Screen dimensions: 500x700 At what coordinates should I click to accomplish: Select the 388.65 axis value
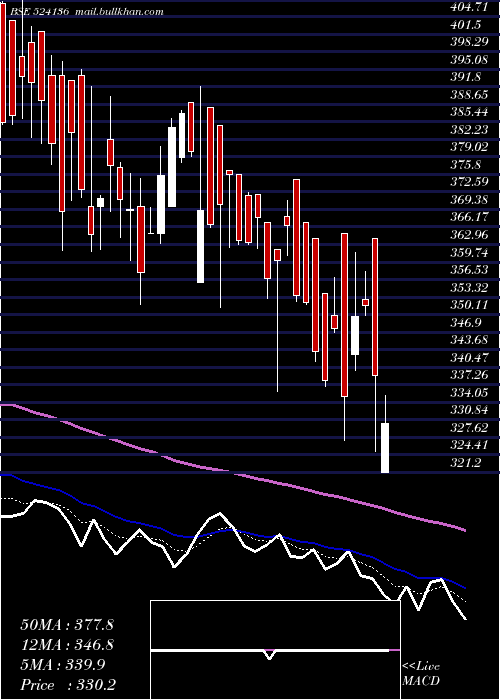[x=469, y=94]
